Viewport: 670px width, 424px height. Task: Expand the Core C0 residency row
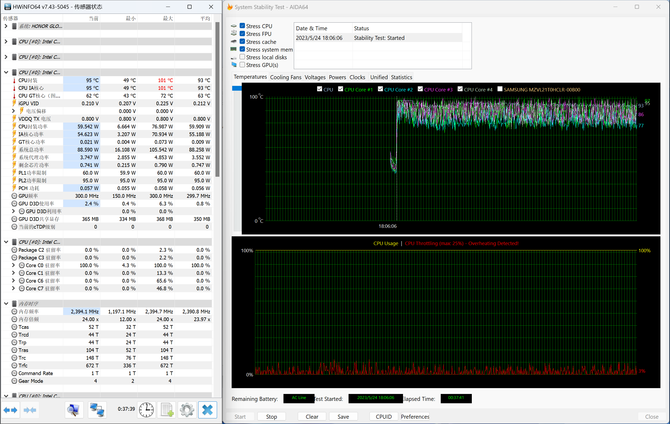(13, 265)
